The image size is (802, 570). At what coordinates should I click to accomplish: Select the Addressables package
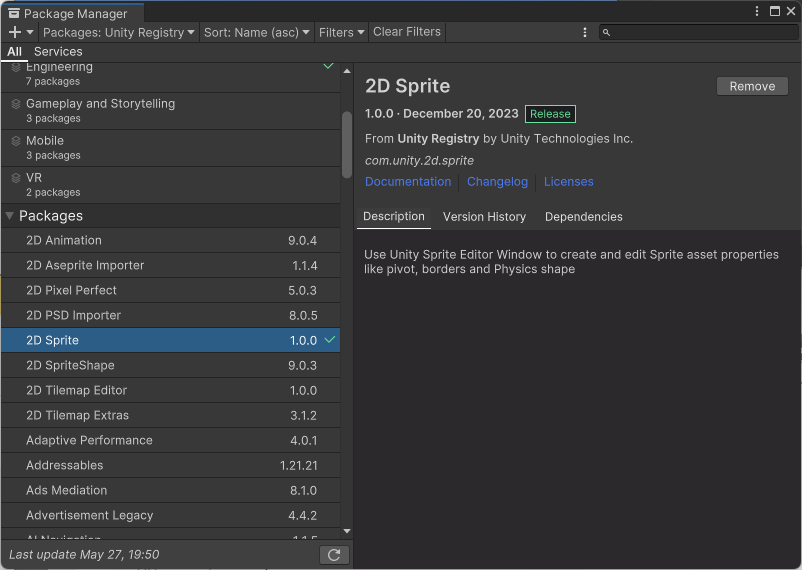(171, 466)
